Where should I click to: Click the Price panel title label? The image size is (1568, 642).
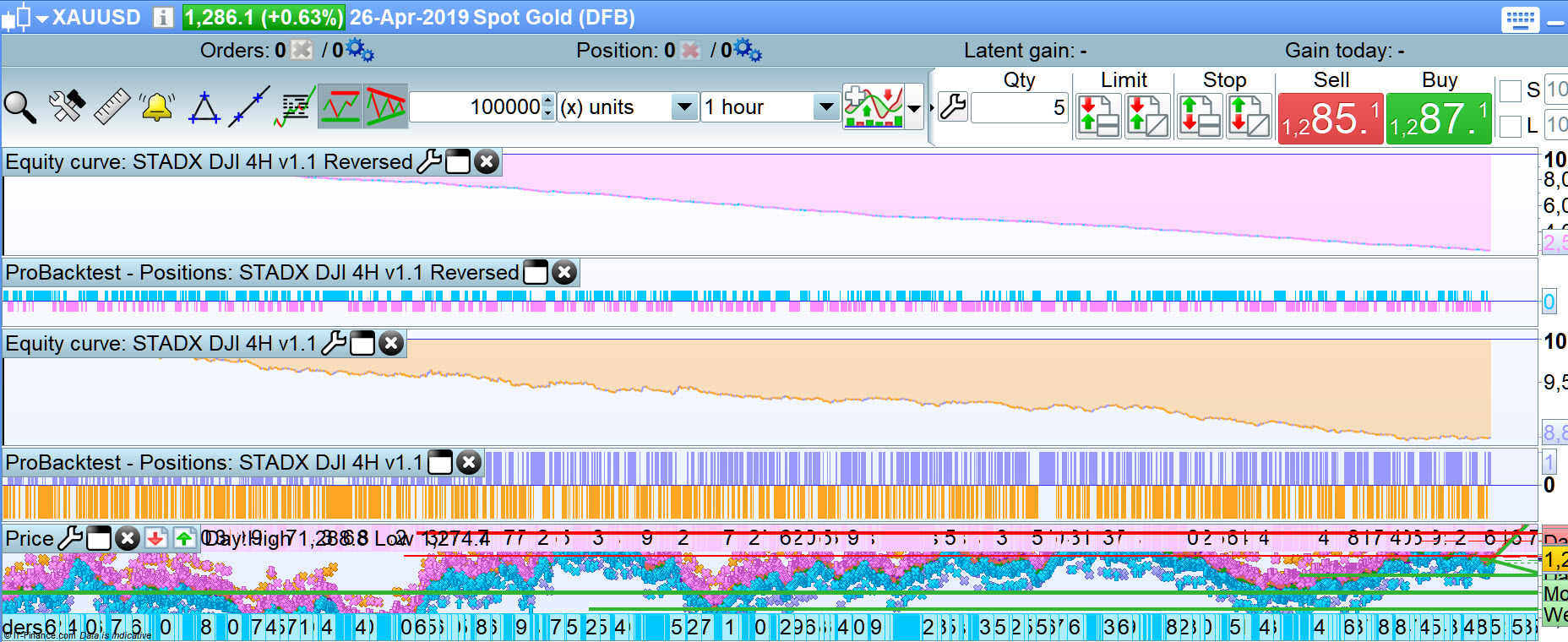[30, 538]
